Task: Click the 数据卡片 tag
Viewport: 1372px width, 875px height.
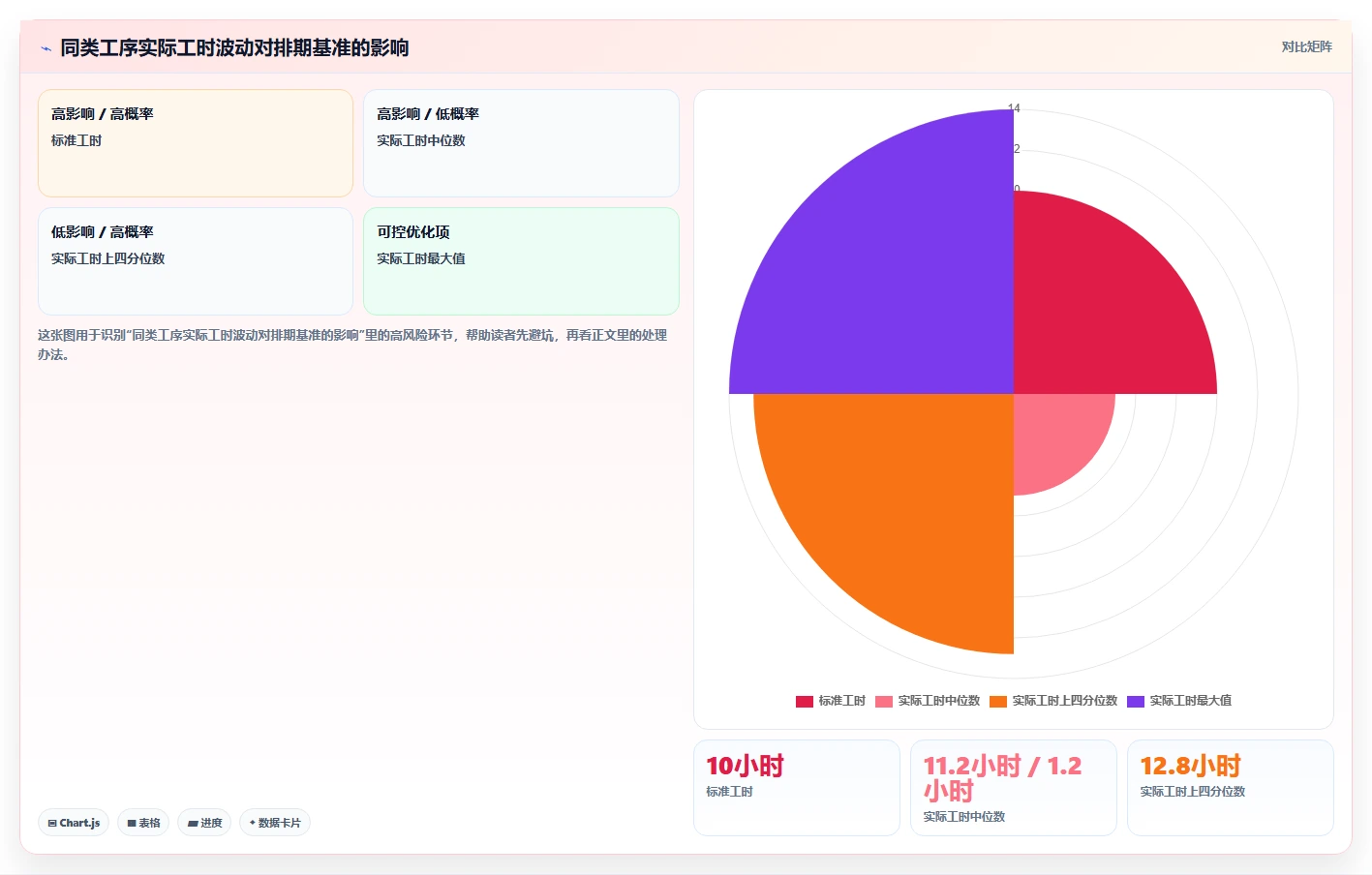Action: tap(275, 823)
